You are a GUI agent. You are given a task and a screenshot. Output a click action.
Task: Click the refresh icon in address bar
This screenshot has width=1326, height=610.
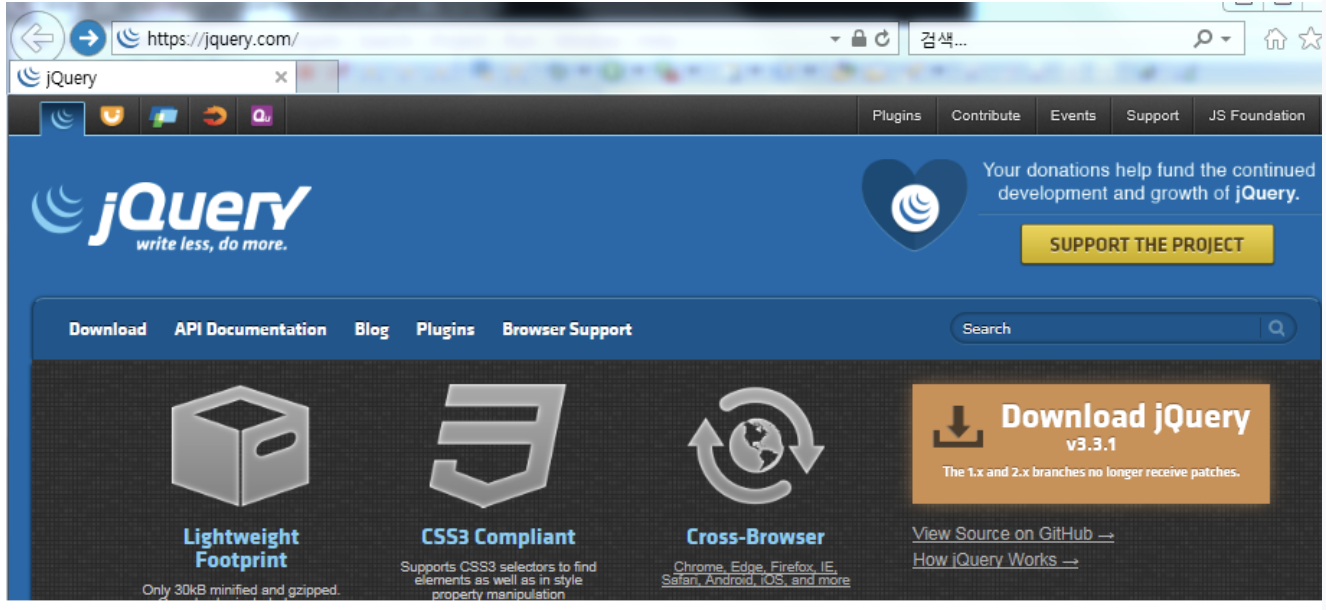coord(882,39)
